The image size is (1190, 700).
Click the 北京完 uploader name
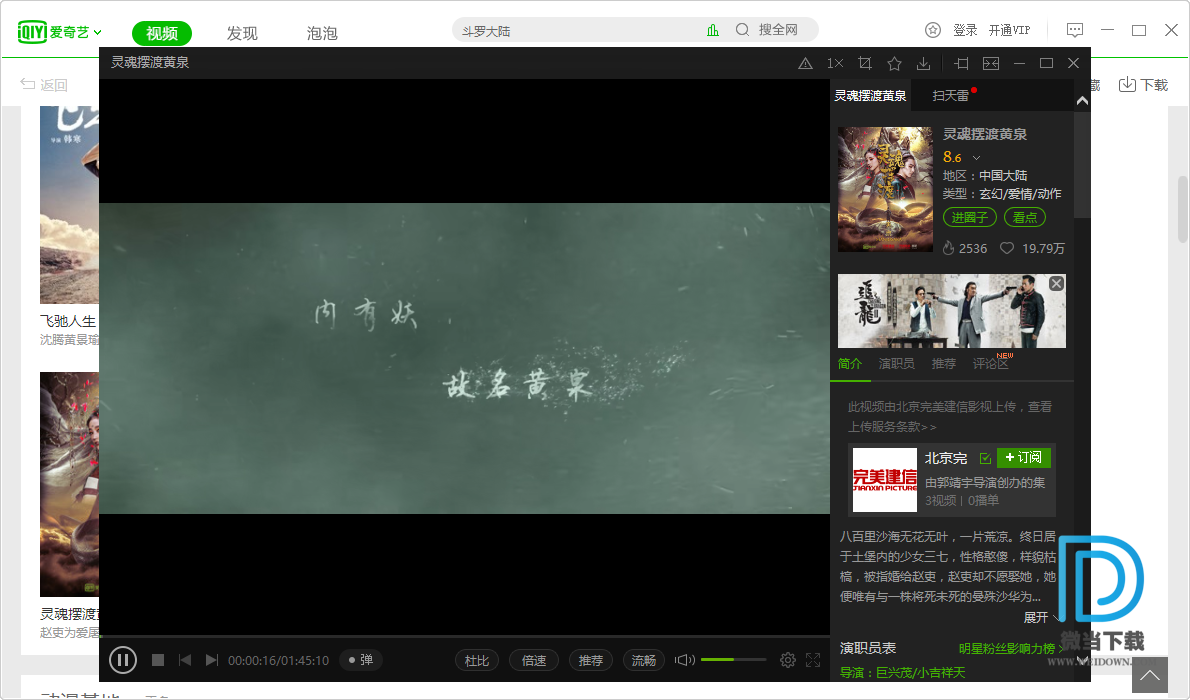tap(946, 459)
